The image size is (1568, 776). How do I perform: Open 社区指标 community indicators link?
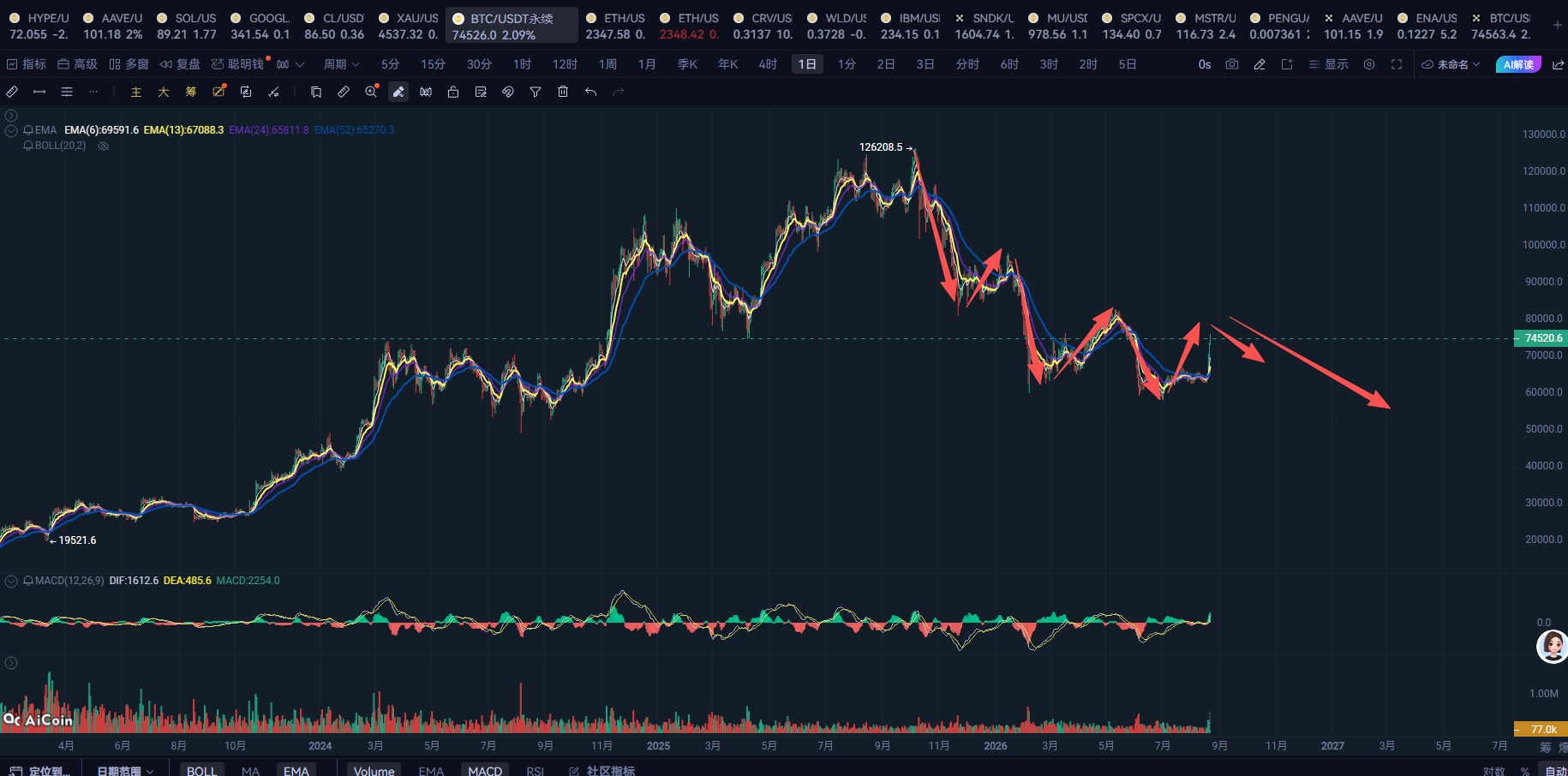click(602, 771)
